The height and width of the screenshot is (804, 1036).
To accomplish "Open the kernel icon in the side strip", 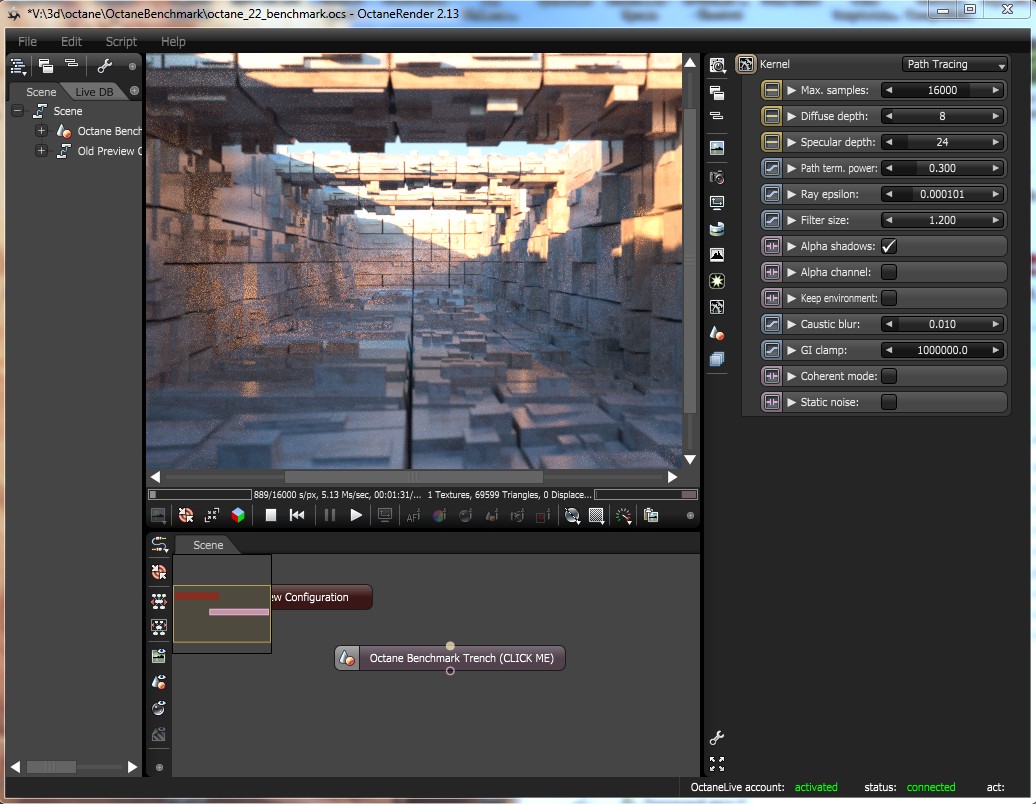I will (x=717, y=307).
